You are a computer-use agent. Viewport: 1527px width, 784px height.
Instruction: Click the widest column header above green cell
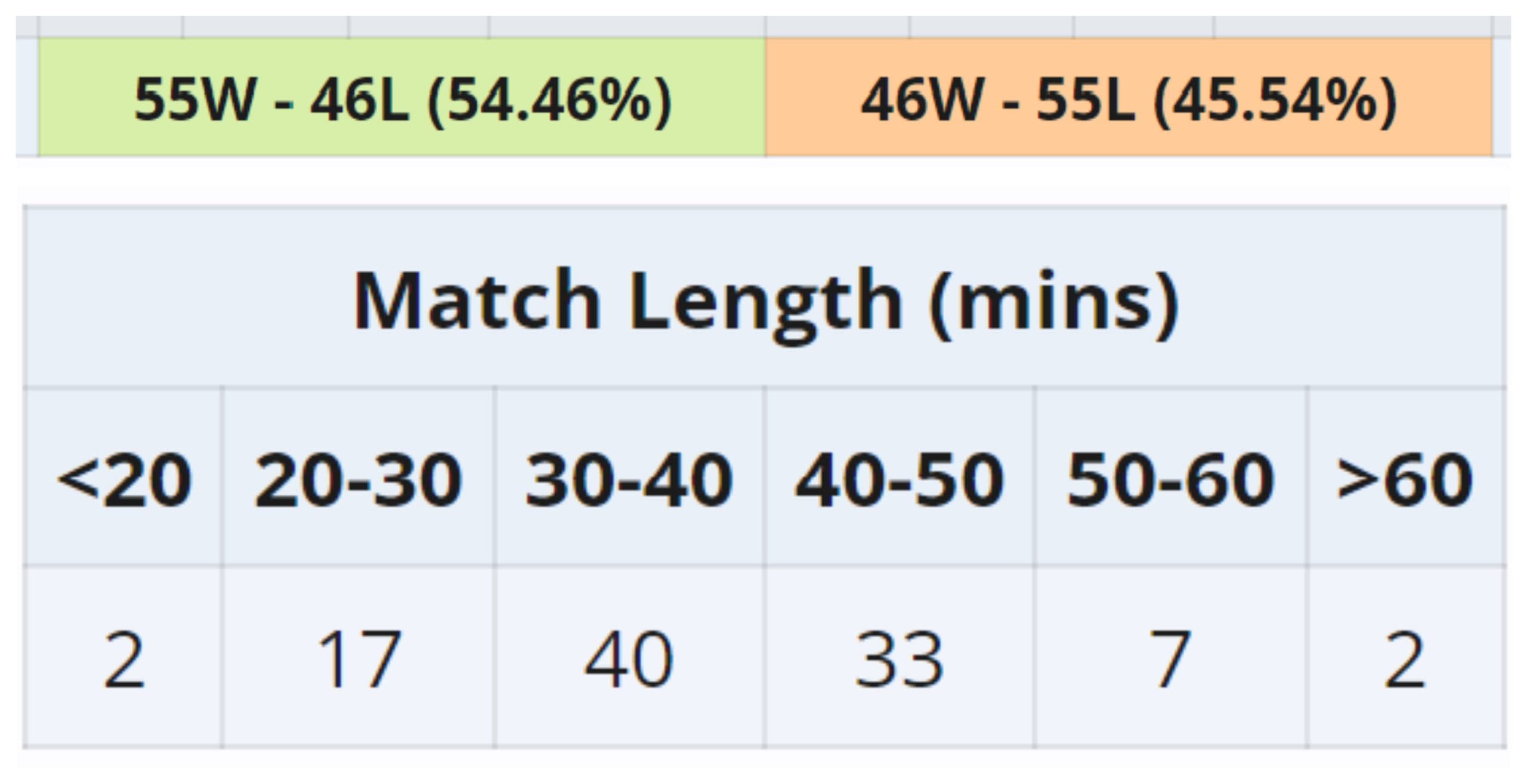pos(627,27)
